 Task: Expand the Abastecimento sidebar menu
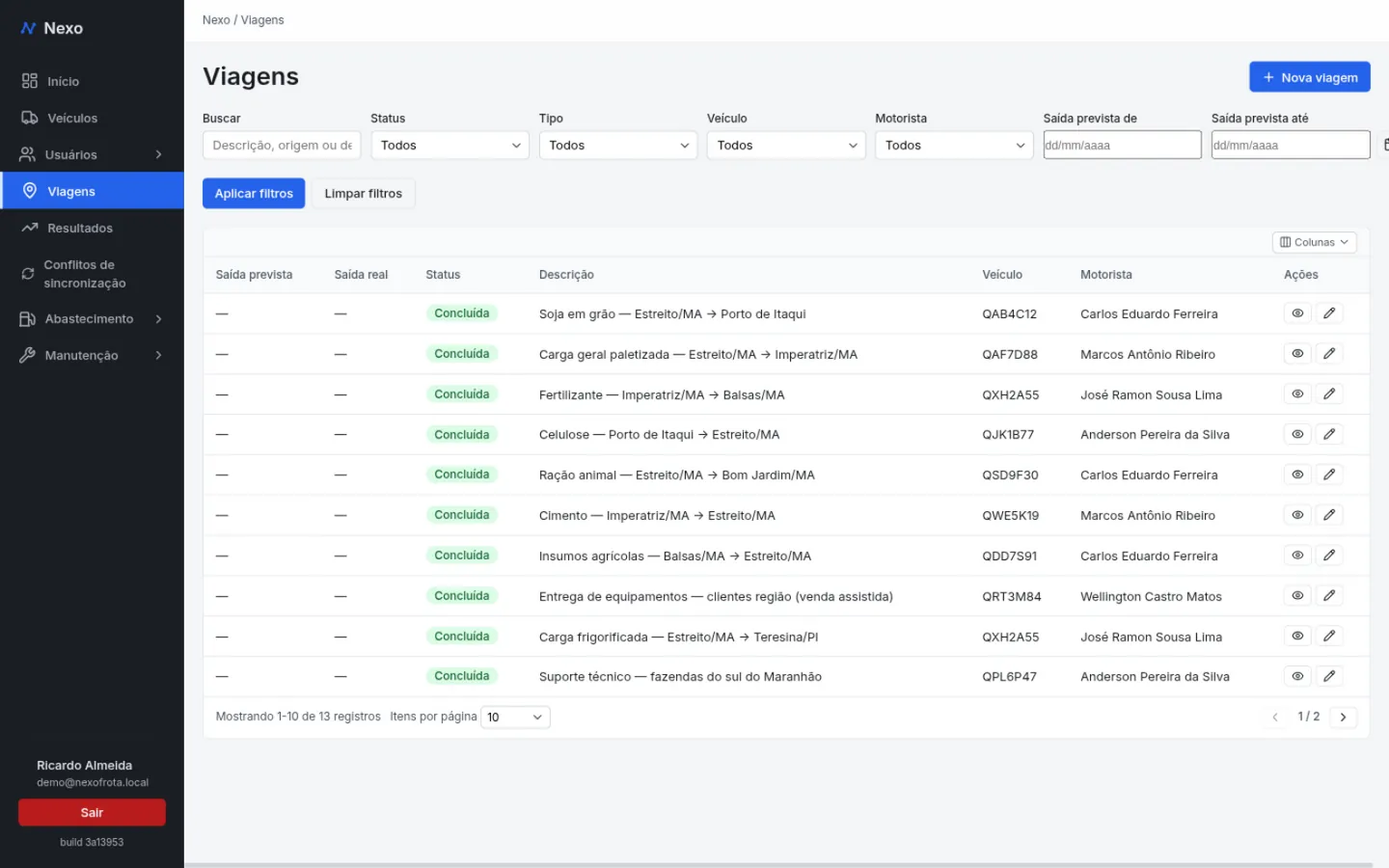click(x=92, y=319)
